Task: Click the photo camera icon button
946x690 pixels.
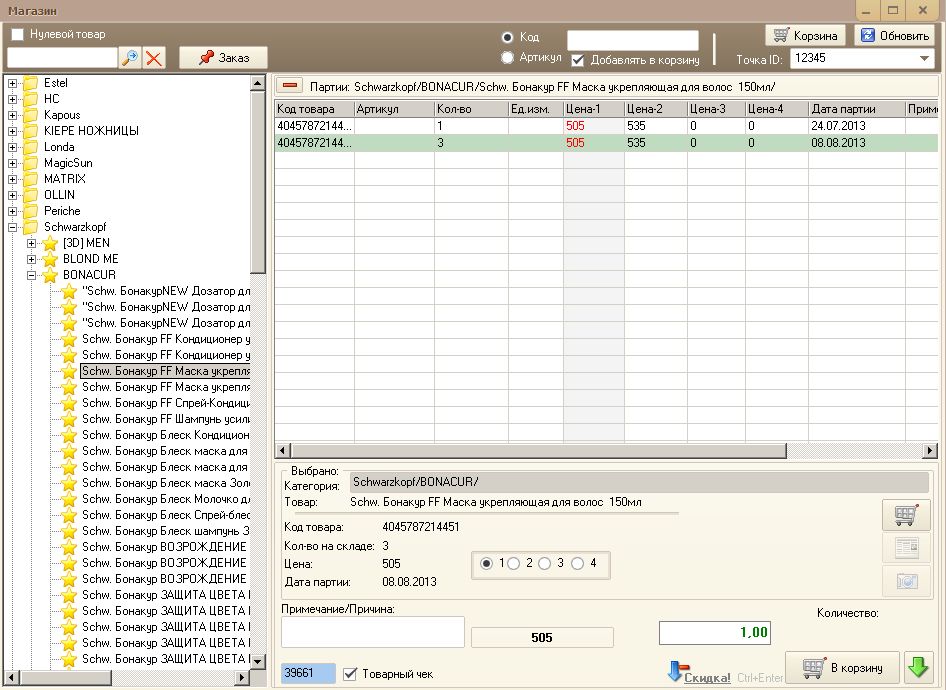Action: (x=906, y=581)
